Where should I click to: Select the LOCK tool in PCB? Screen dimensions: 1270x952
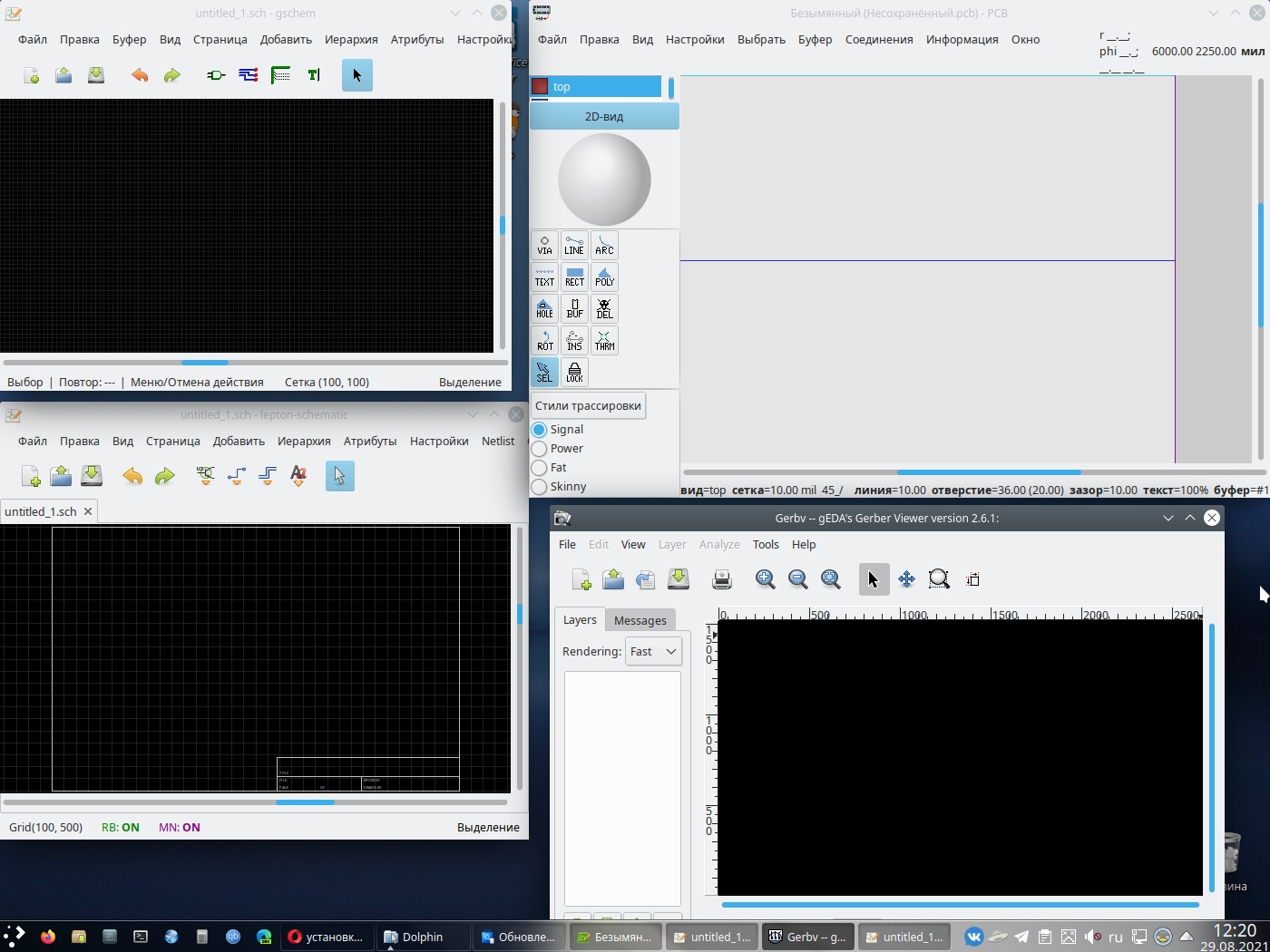coord(574,373)
